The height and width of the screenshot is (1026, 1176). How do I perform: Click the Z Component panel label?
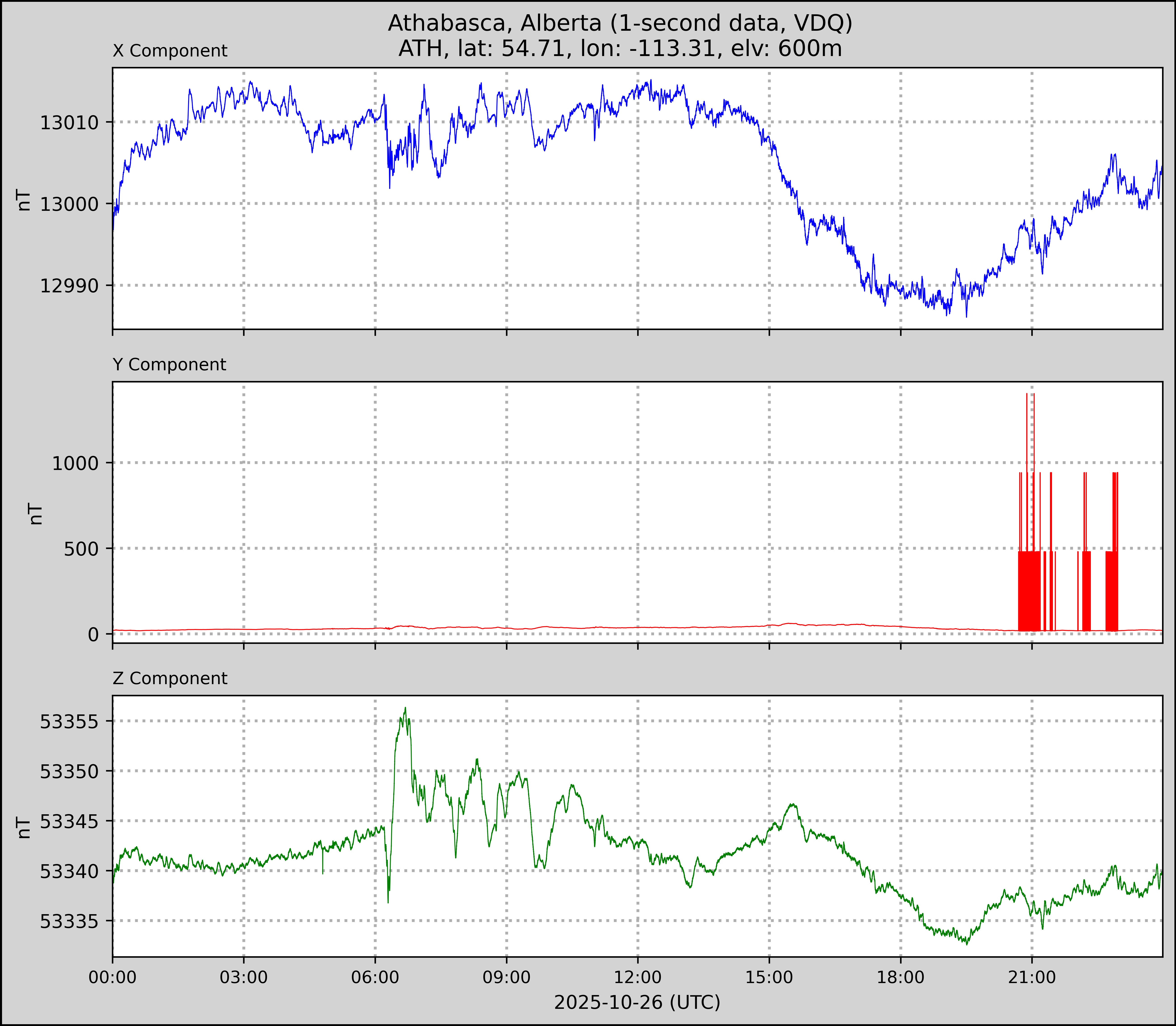coord(170,679)
